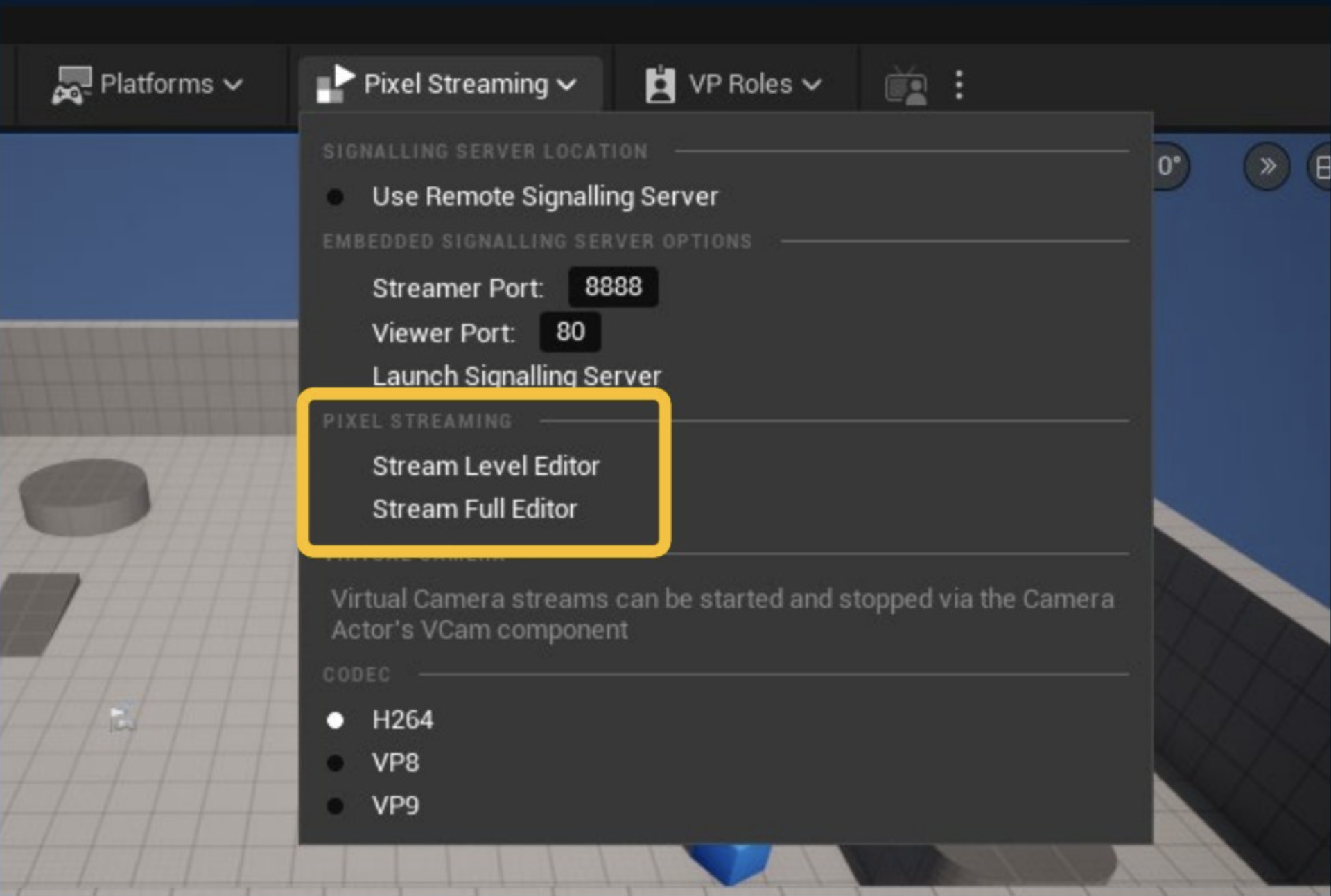Click the viewport layout icon at right edge

[x=1321, y=167]
